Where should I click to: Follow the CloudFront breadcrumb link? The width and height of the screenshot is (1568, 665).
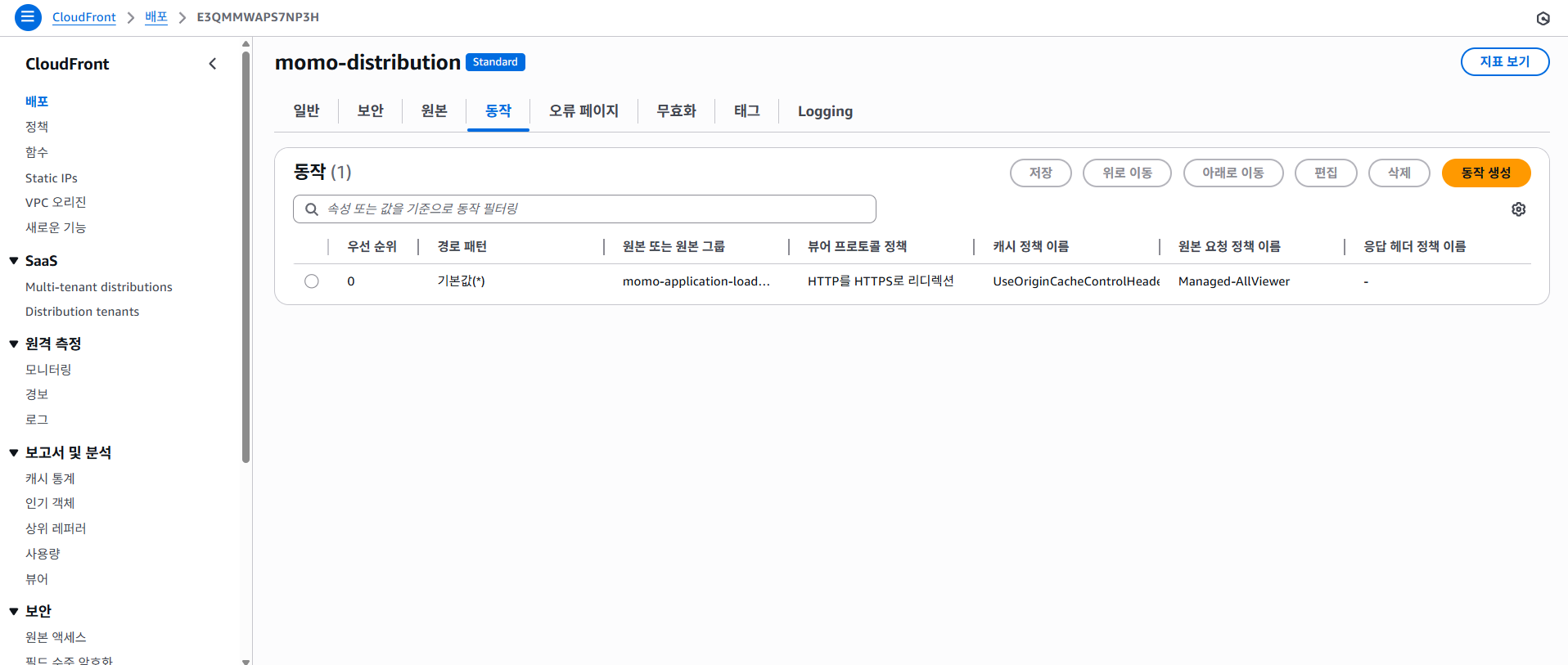click(84, 17)
